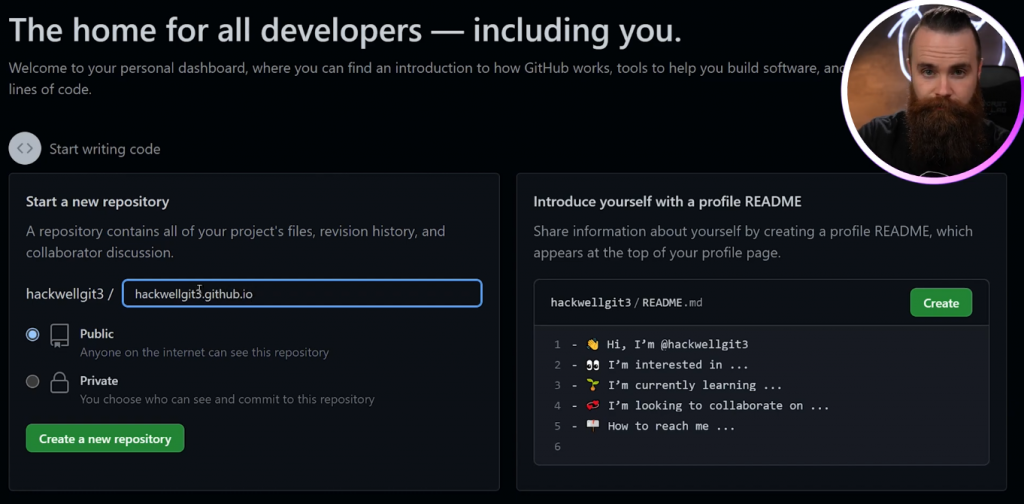Click the code brackets icon
This screenshot has width=1024, height=504.
coord(25,148)
